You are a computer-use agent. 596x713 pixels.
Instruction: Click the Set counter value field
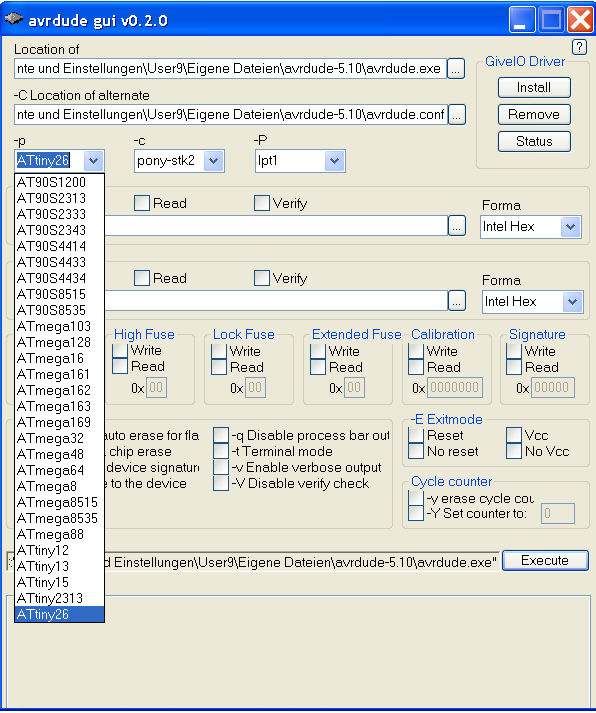click(558, 513)
